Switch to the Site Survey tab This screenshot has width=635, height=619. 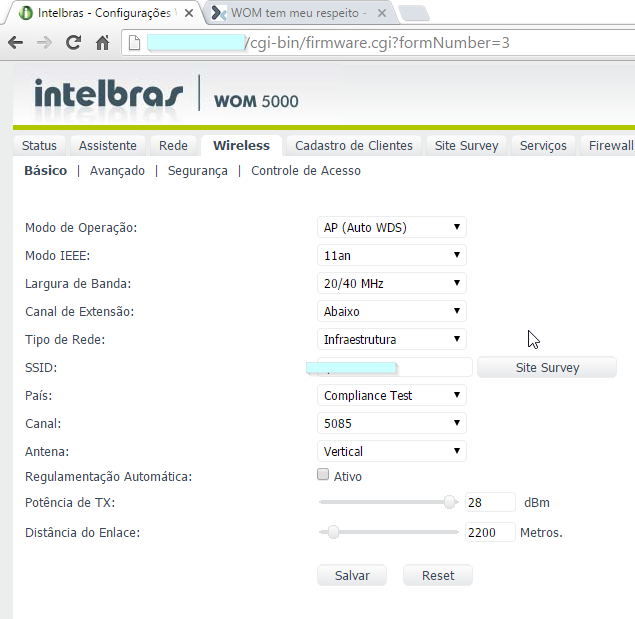point(467,145)
